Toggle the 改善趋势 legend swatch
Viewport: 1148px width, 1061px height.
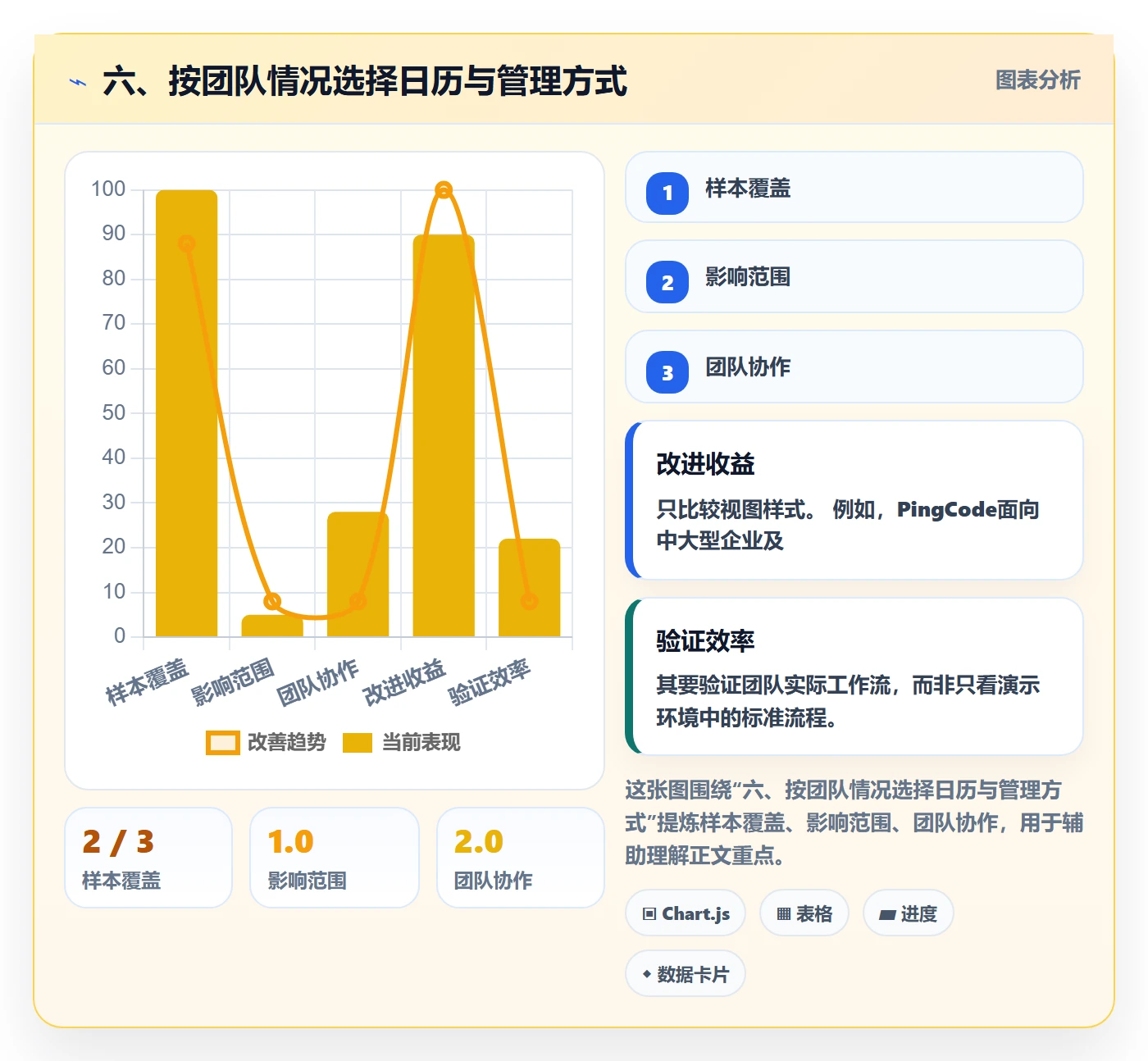[x=222, y=742]
